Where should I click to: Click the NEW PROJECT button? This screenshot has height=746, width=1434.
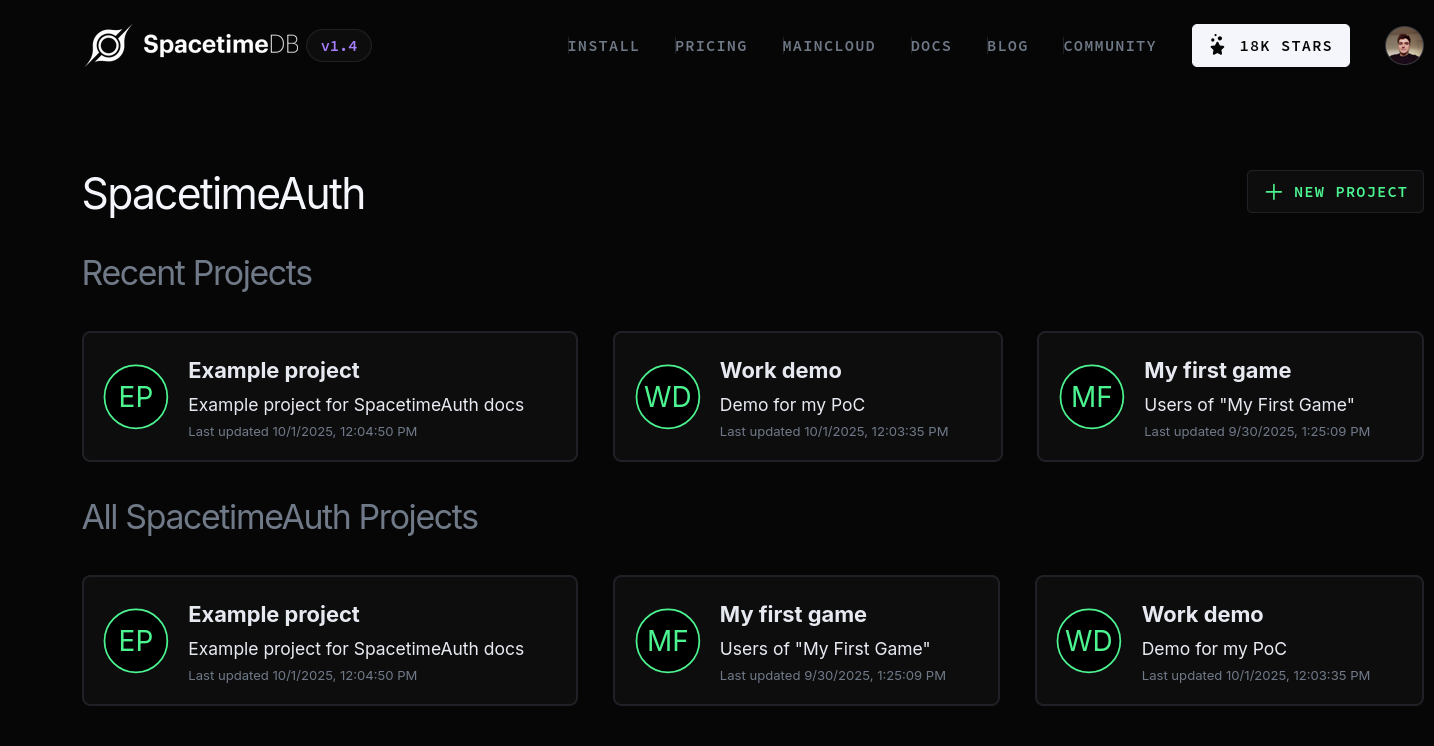point(1335,191)
